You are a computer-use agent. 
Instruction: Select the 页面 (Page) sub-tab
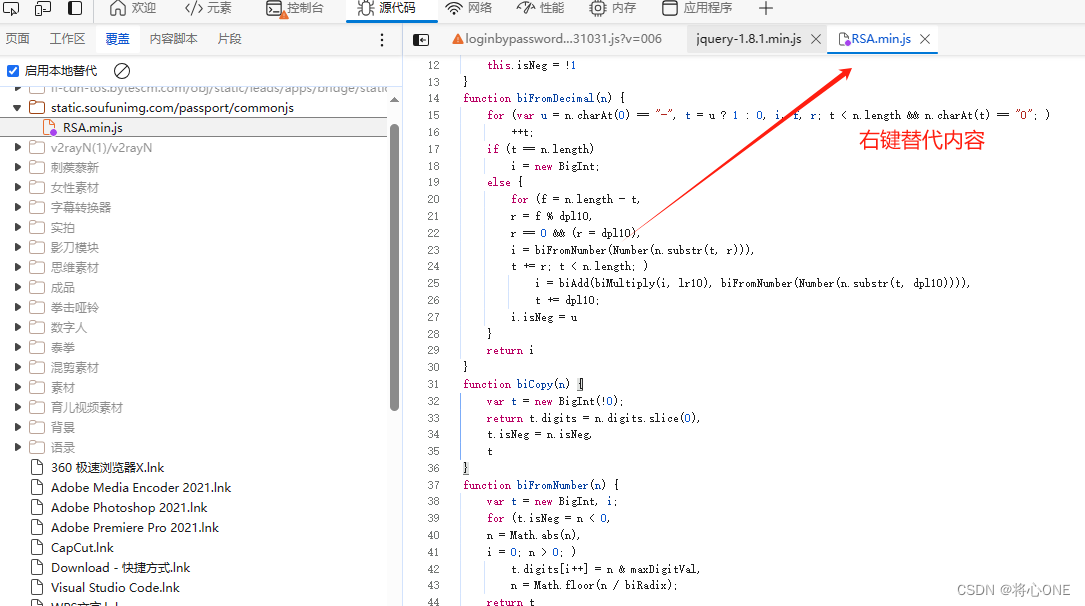[x=17, y=39]
